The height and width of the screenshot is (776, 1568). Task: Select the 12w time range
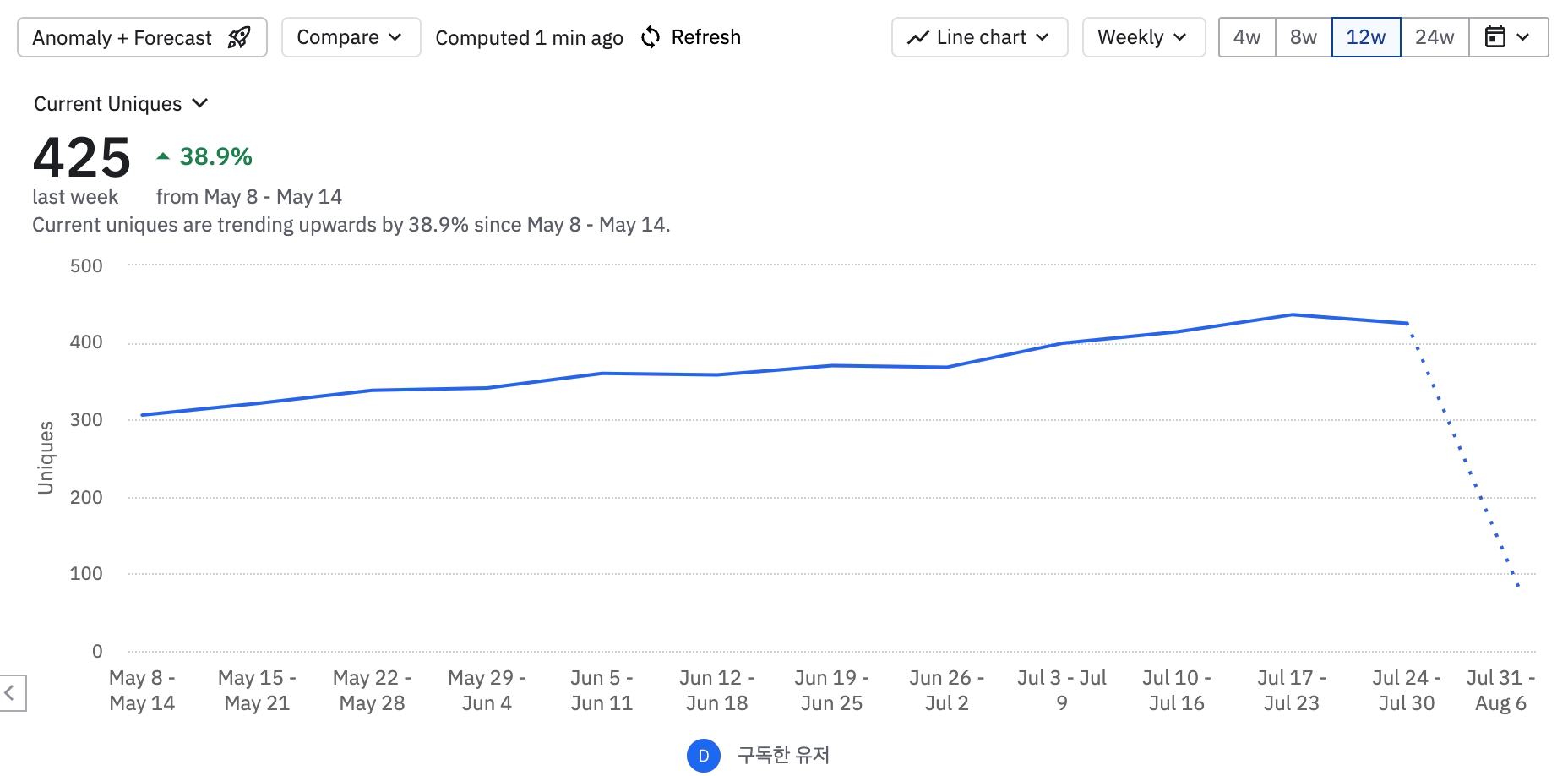[1365, 37]
